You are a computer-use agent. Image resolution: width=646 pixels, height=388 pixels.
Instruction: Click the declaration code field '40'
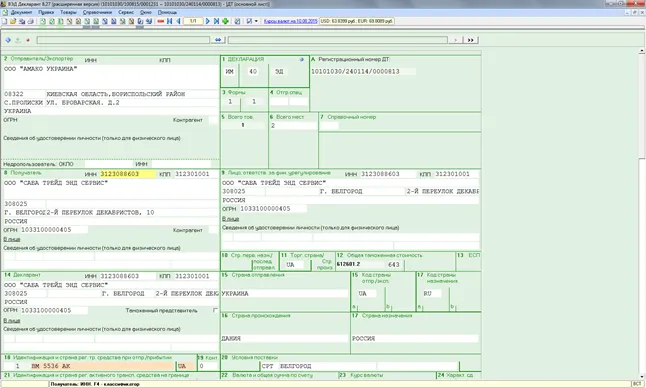click(253, 71)
